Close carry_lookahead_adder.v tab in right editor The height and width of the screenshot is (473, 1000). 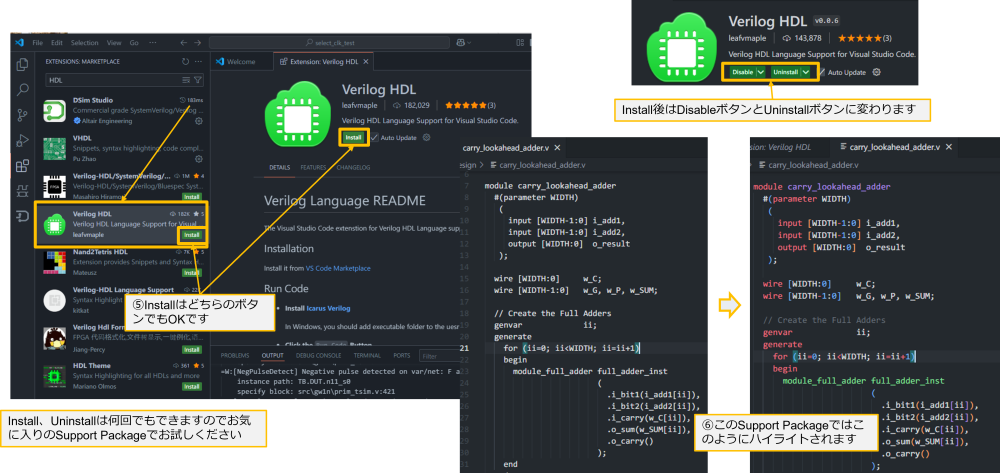point(948,147)
